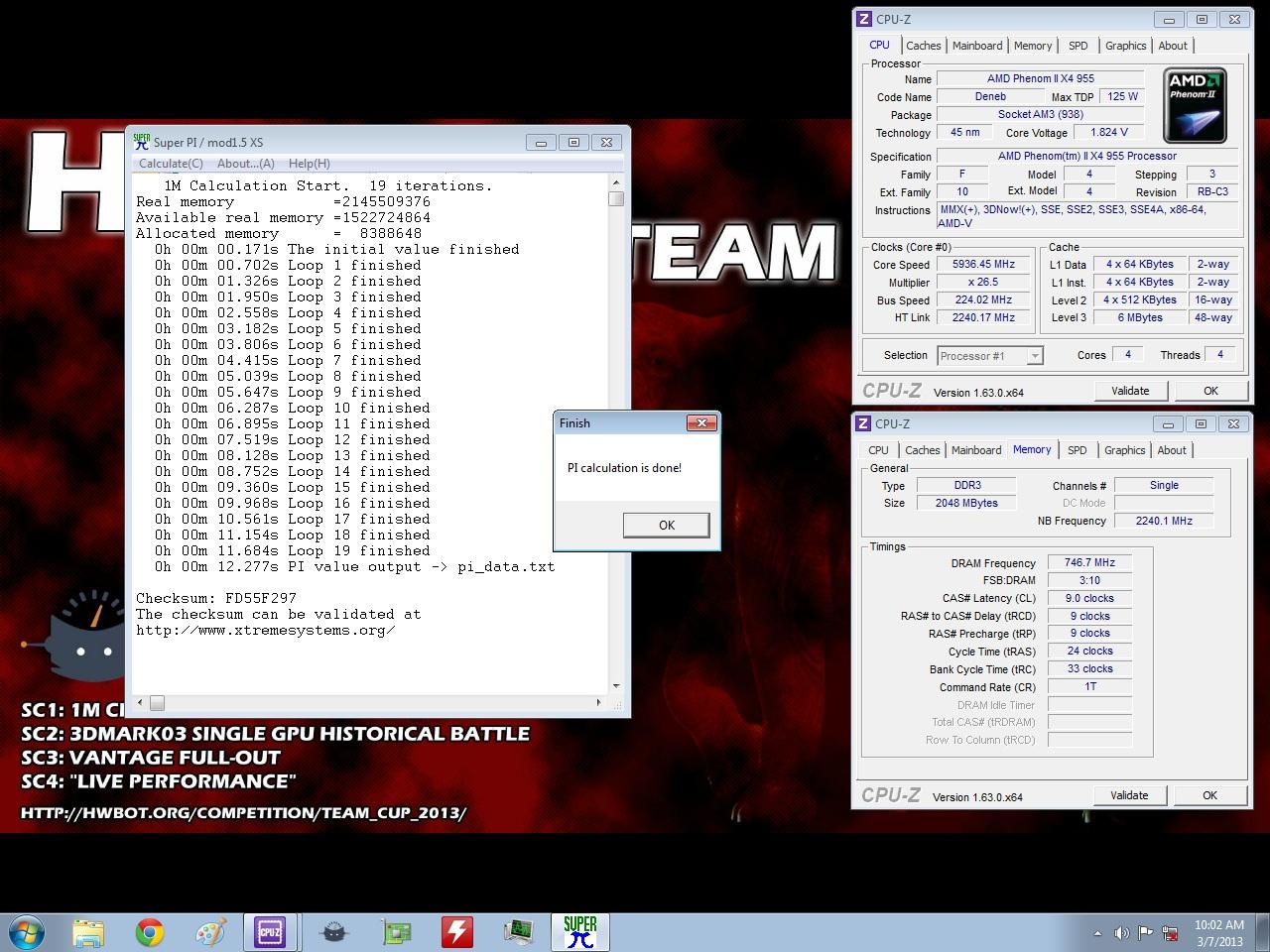The image size is (1270, 952).
Task: Switch to Graphics tab in lower CPU-Z
Action: [x=1125, y=450]
